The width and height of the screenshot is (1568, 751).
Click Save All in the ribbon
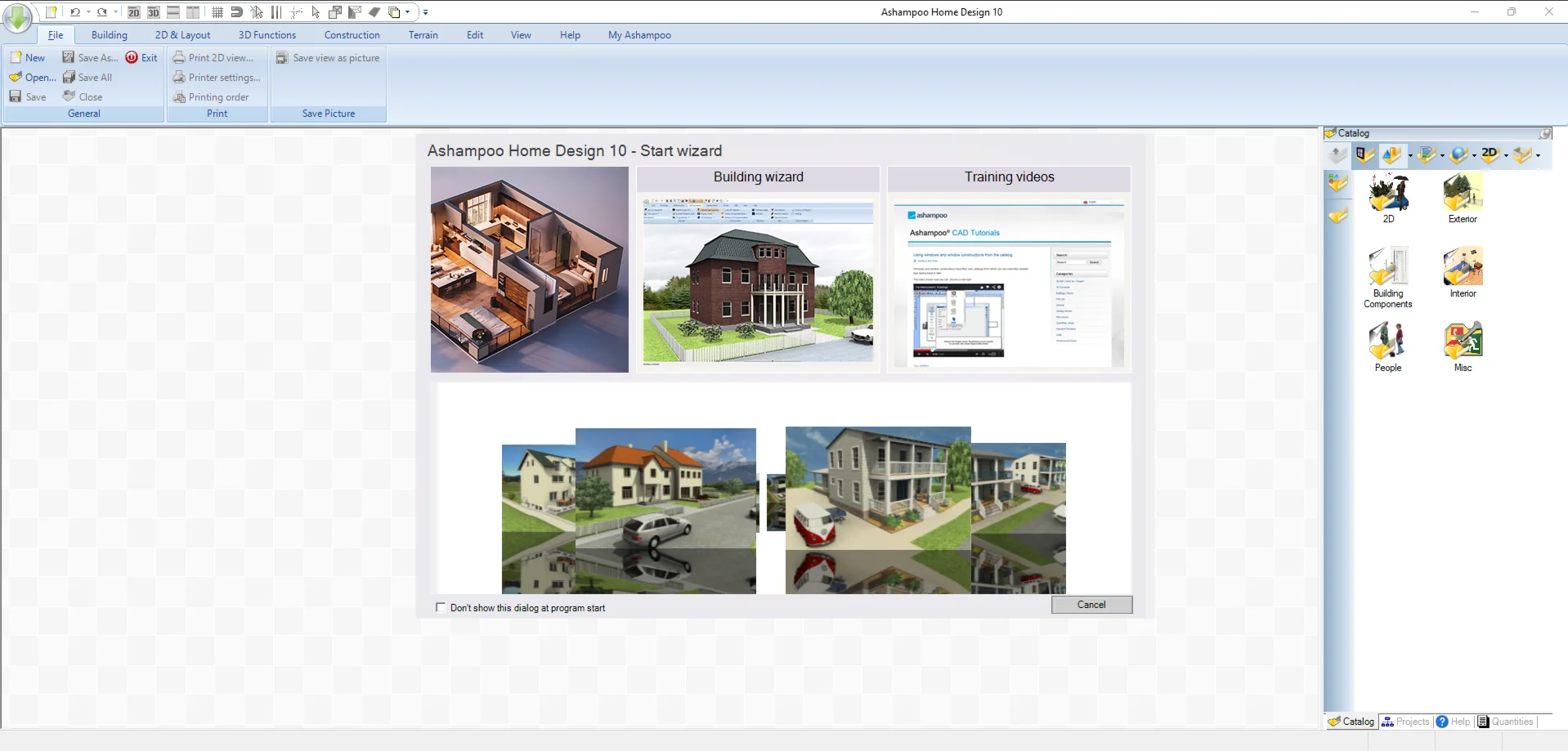click(x=87, y=78)
